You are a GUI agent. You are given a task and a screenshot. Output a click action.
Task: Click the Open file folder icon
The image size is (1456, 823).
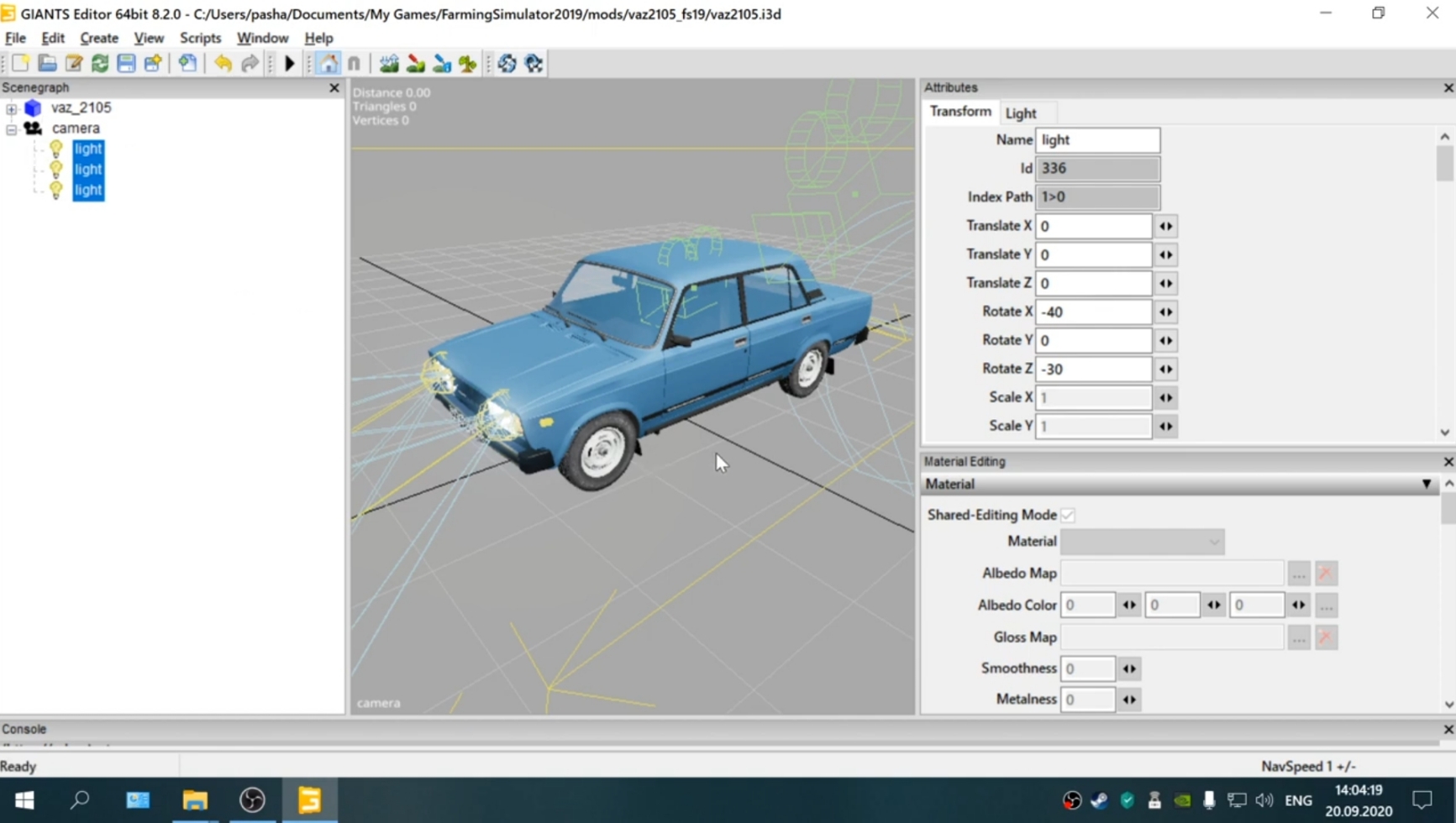[x=47, y=64]
